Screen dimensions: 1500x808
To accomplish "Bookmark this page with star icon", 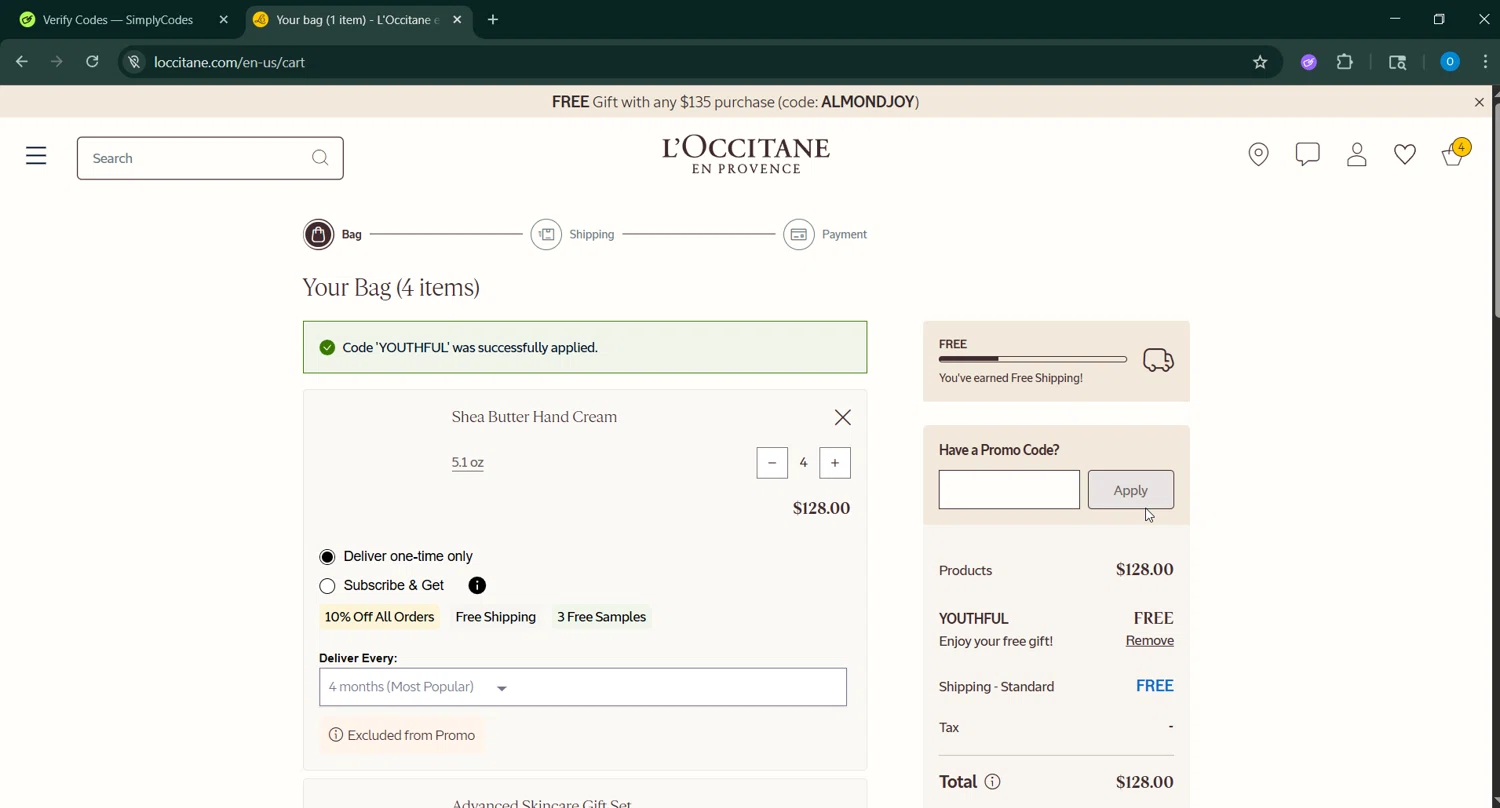I will click(1260, 62).
